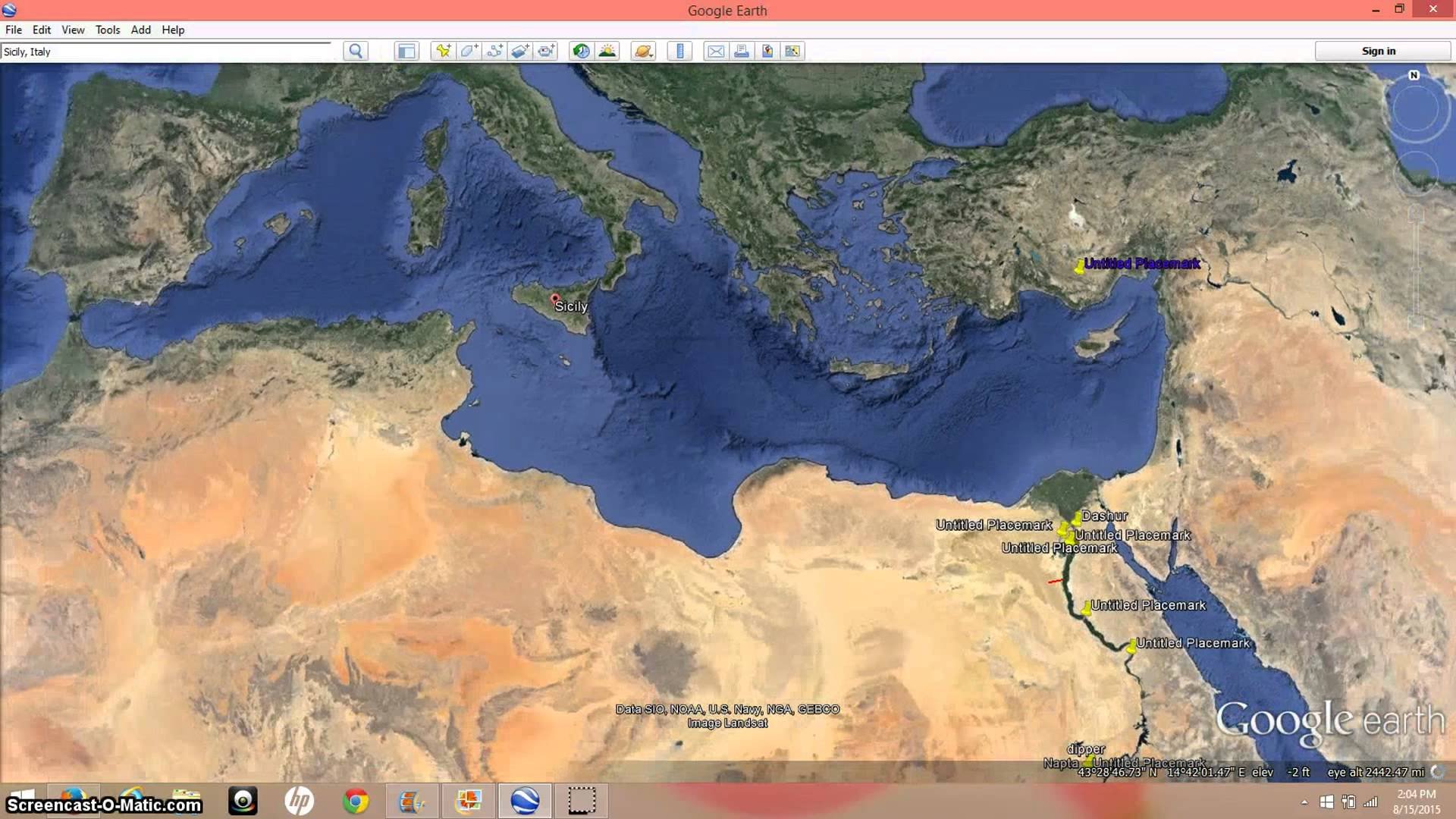The width and height of the screenshot is (1456, 819).
Task: Click the purple Untitled Placemark in Turkey
Action: 1141,263
